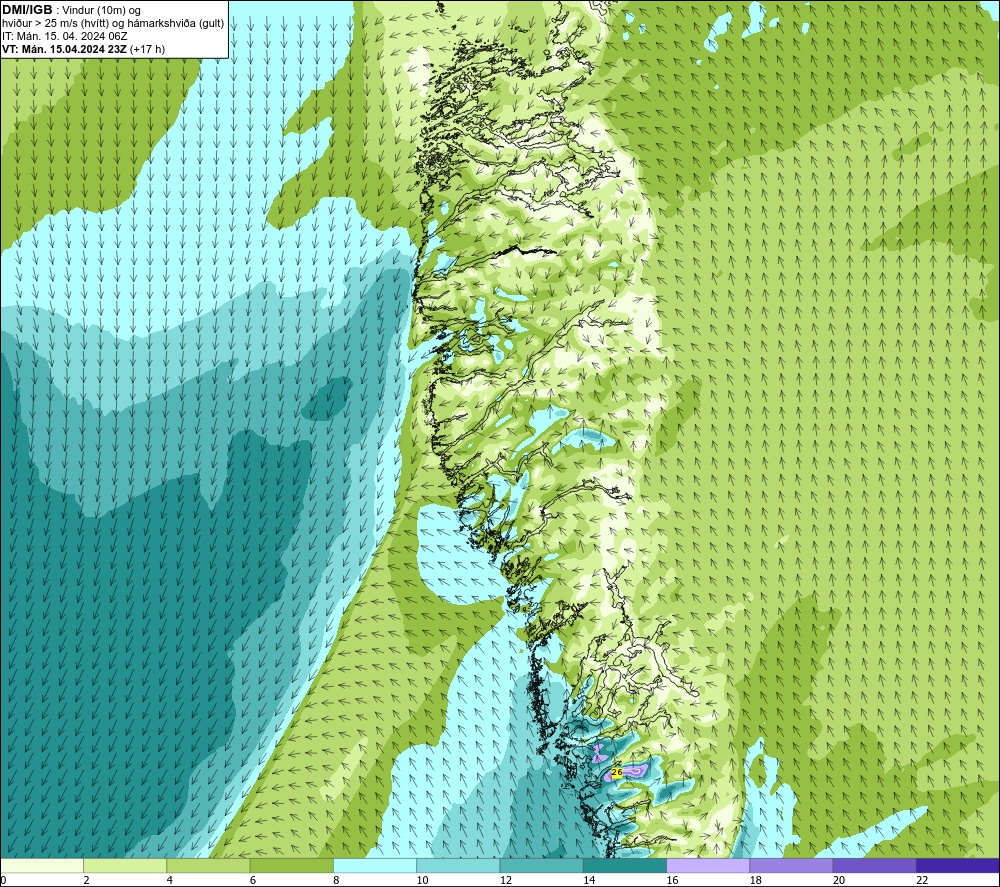Select the light green 2–4 m/s legend swatch
Screen dimensions: 1000x887
click(125, 865)
